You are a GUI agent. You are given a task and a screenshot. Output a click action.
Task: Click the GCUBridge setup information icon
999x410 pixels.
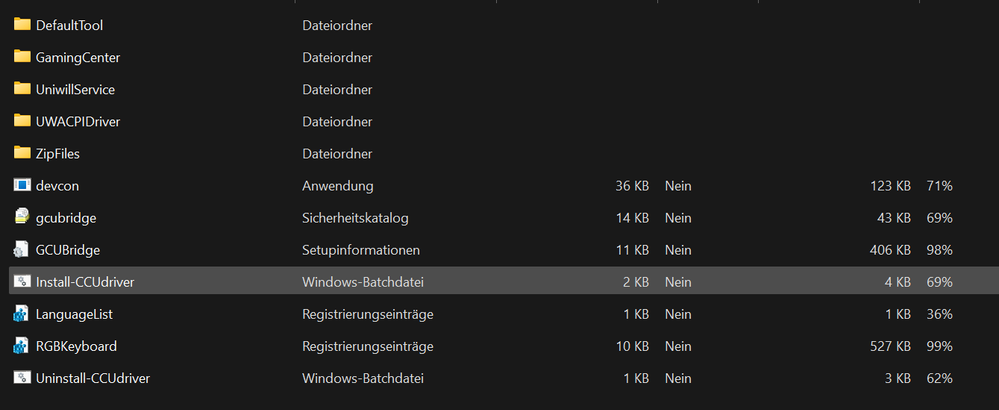[x=22, y=249]
